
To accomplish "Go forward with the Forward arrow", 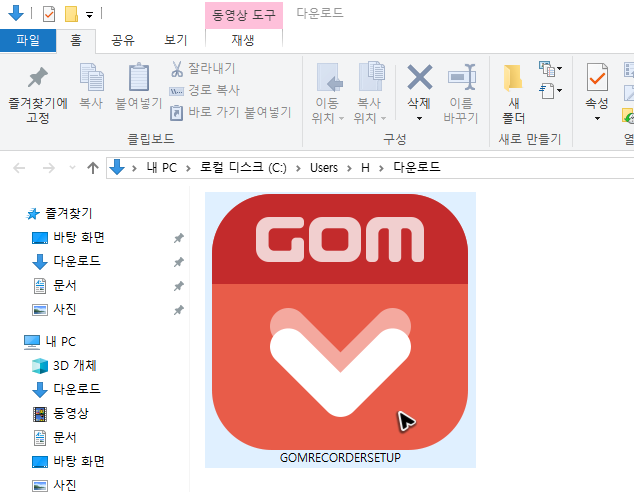I will point(49,167).
